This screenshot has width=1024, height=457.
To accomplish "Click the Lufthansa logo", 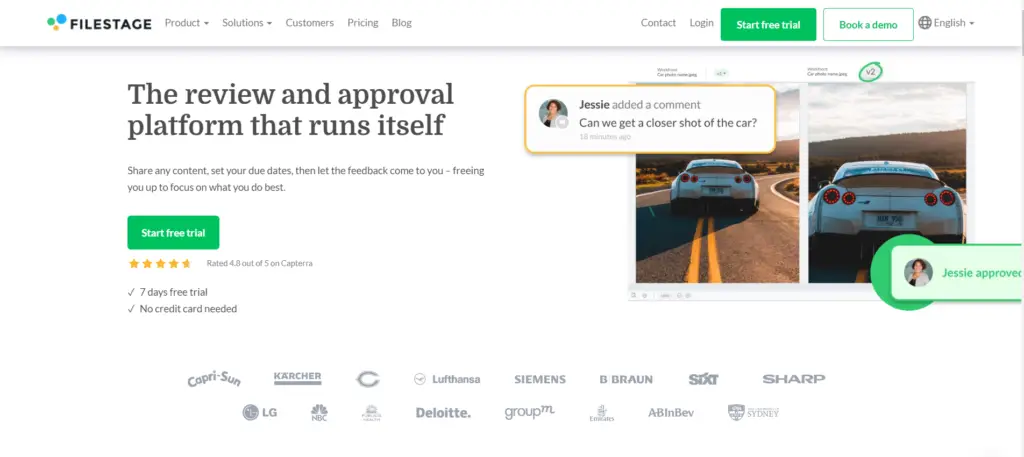I will (447, 379).
